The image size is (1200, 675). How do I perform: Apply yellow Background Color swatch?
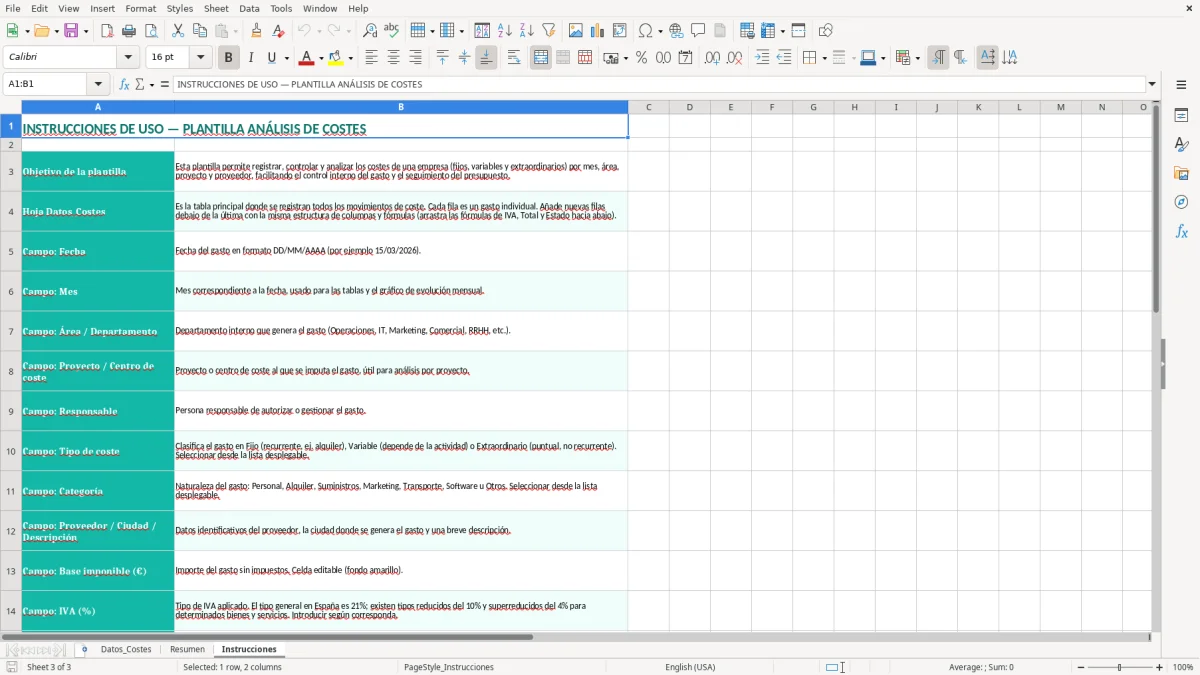pos(335,58)
